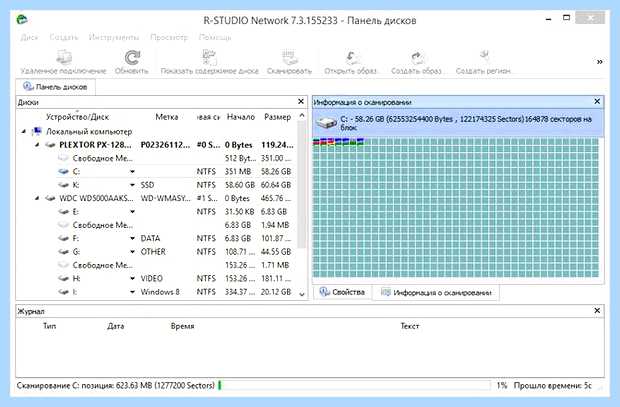Click the R-Studio application logo icon
The width and height of the screenshot is (620, 407).
click(22, 19)
